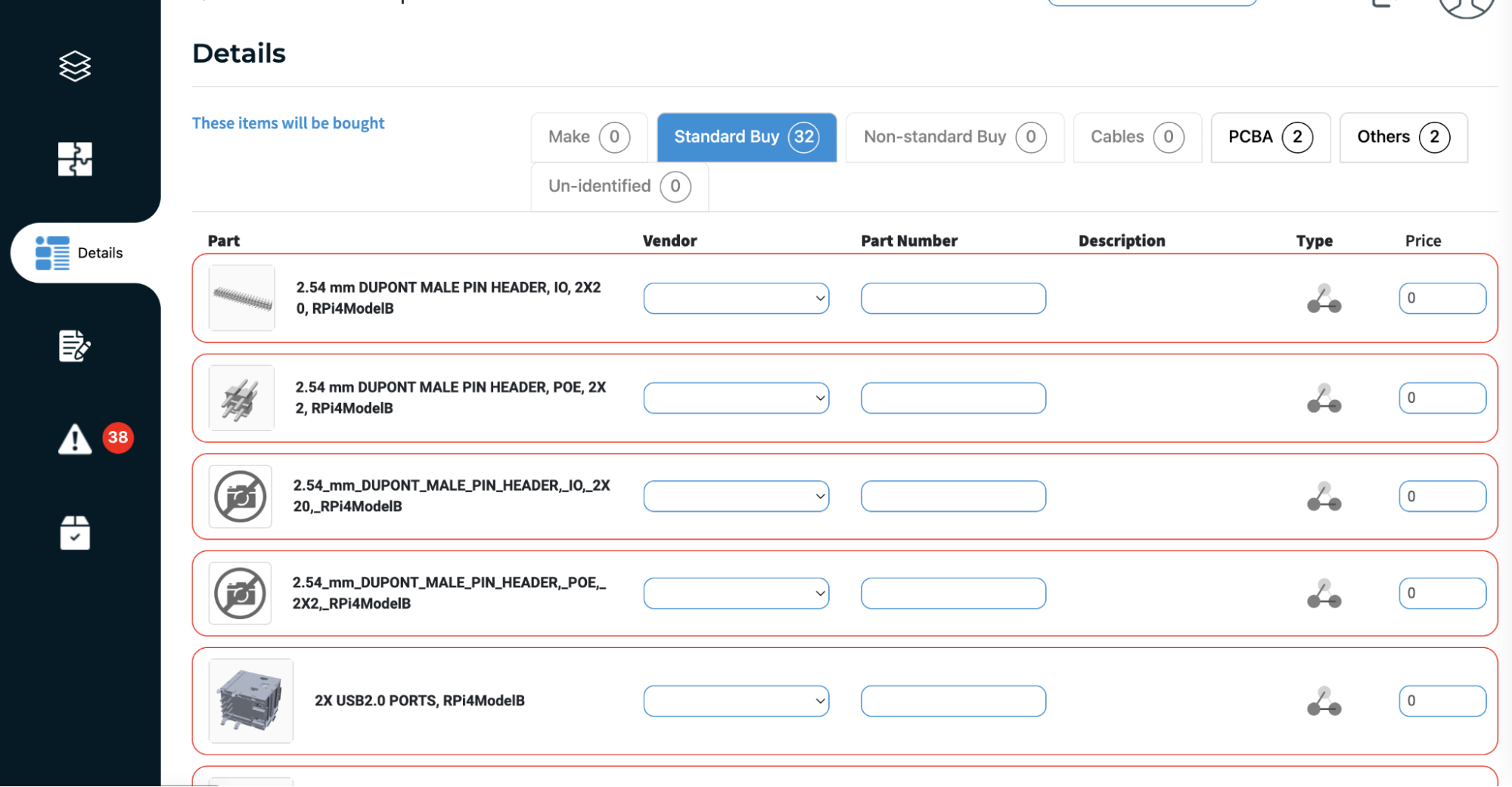The height and width of the screenshot is (787, 1512).
Task: Open vendor dropdown for DUPONT POE, 2X2 header
Action: pyautogui.click(x=736, y=398)
